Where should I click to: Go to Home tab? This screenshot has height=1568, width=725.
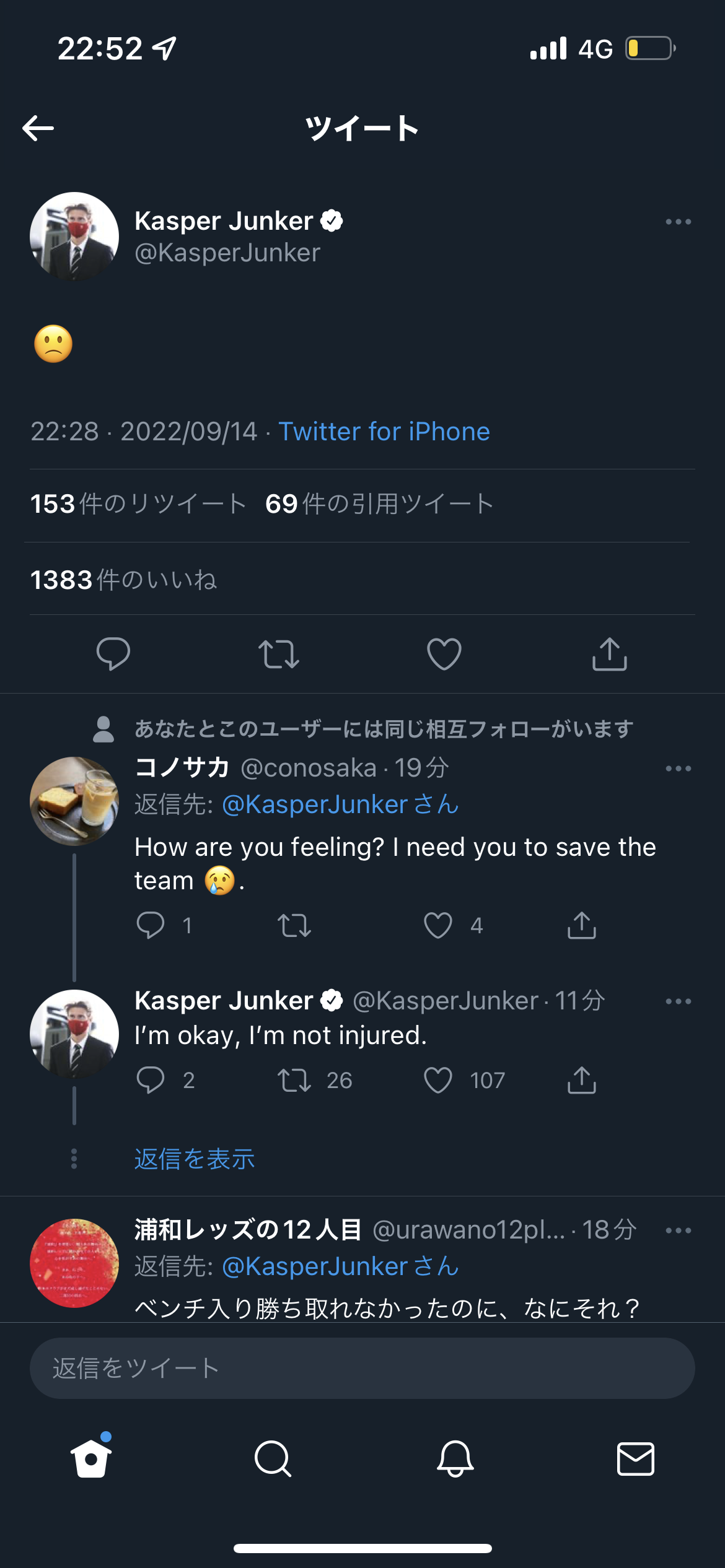coord(91,1458)
